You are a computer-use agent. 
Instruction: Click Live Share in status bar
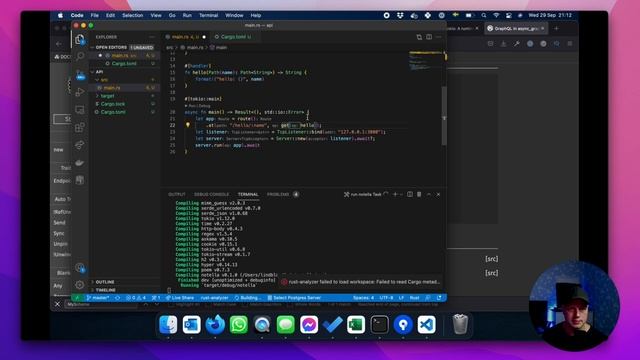(180, 298)
